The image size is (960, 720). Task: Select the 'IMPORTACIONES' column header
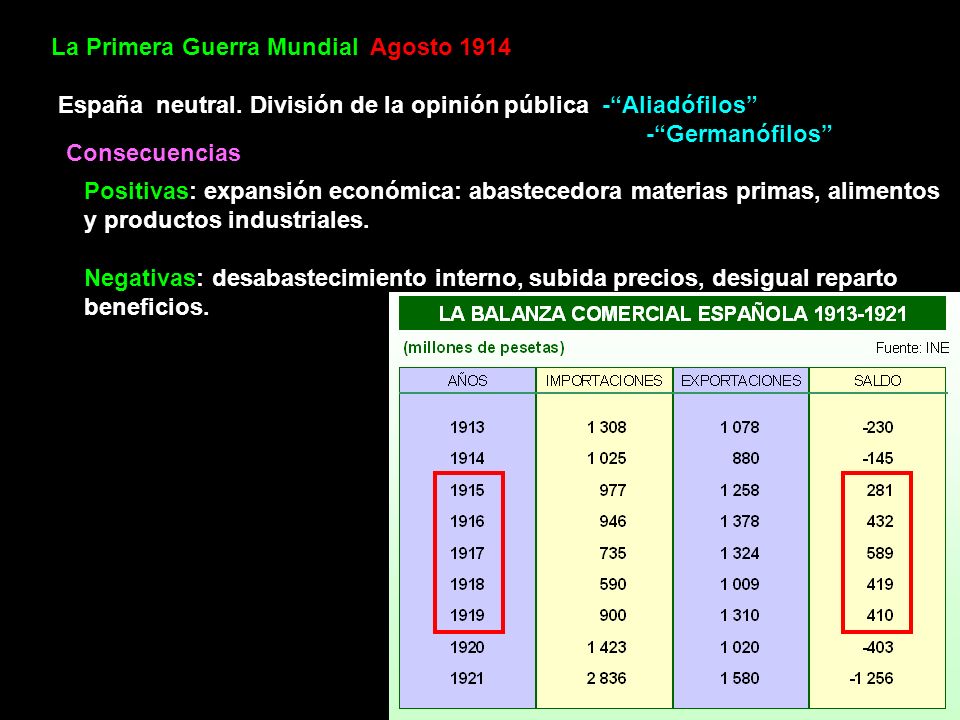[604, 380]
